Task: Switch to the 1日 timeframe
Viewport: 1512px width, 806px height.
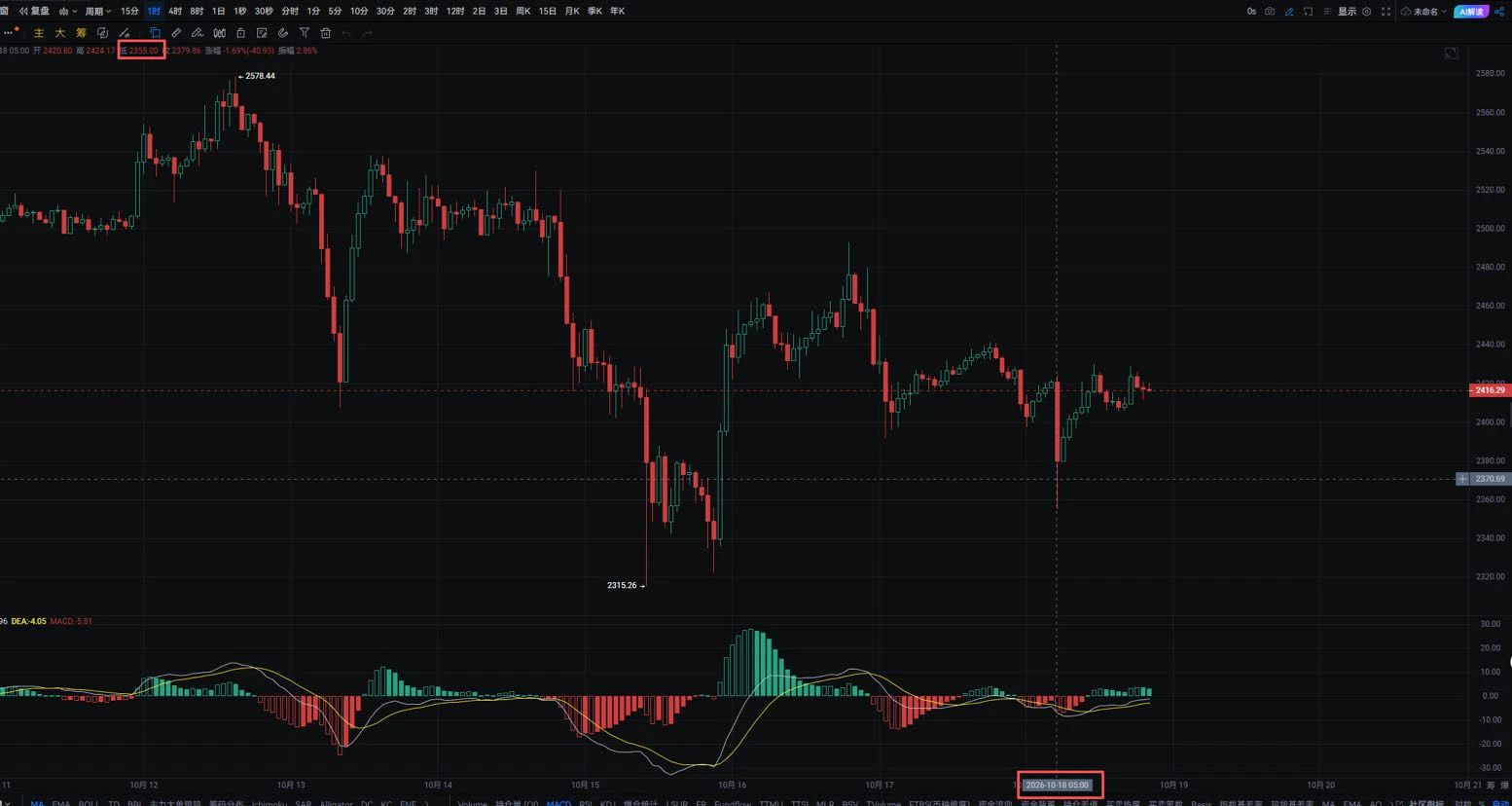Action: tap(218, 11)
